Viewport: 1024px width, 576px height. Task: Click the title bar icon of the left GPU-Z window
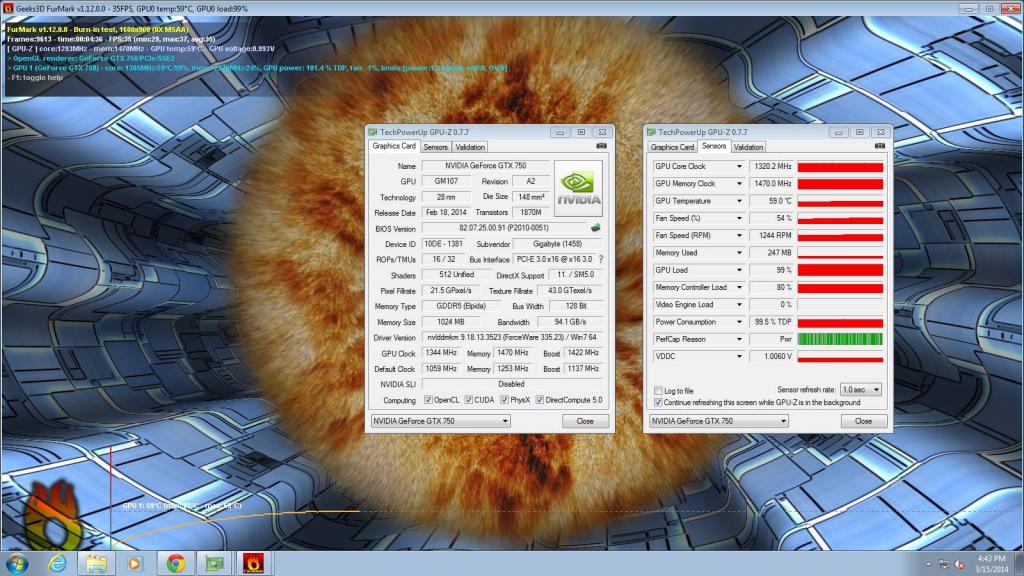[x=373, y=132]
